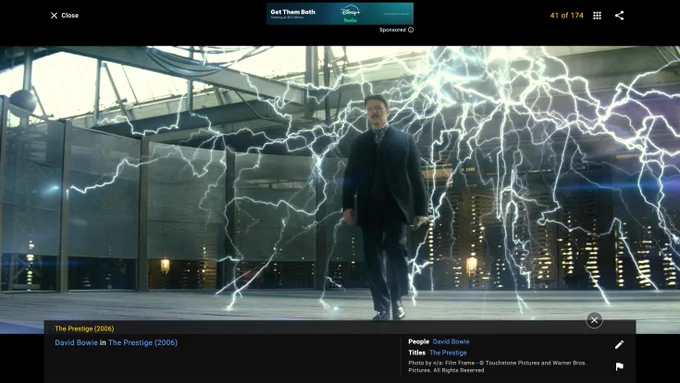Open the sponsored info icon
The height and width of the screenshot is (383, 680).
(x=411, y=30)
